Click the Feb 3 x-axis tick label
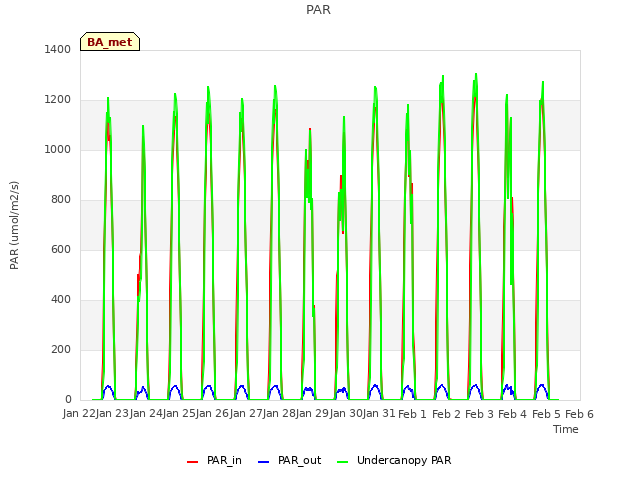Viewport: 640px width, 480px height. (479, 414)
